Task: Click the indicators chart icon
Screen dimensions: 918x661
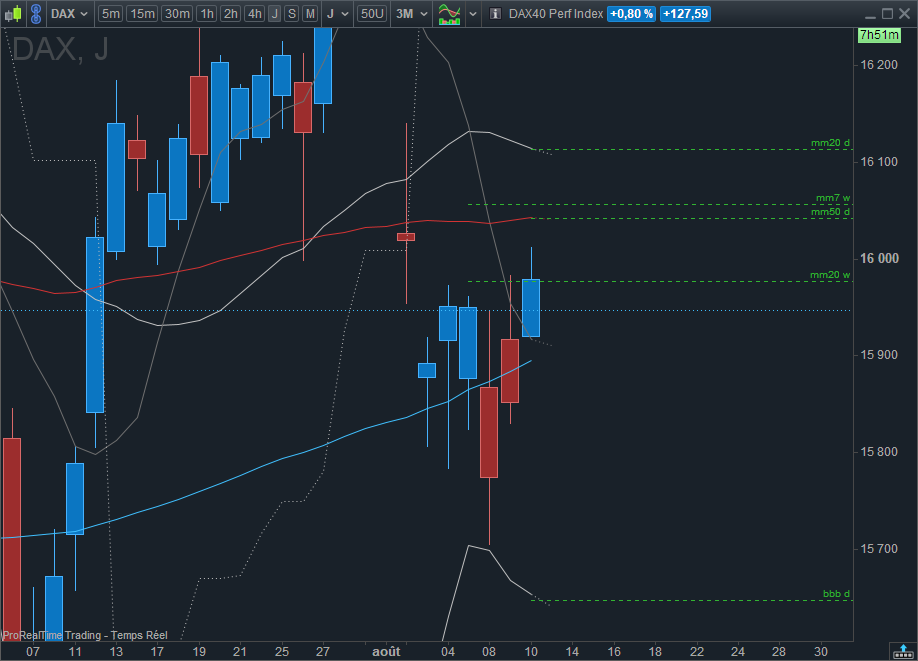Action: tap(450, 14)
